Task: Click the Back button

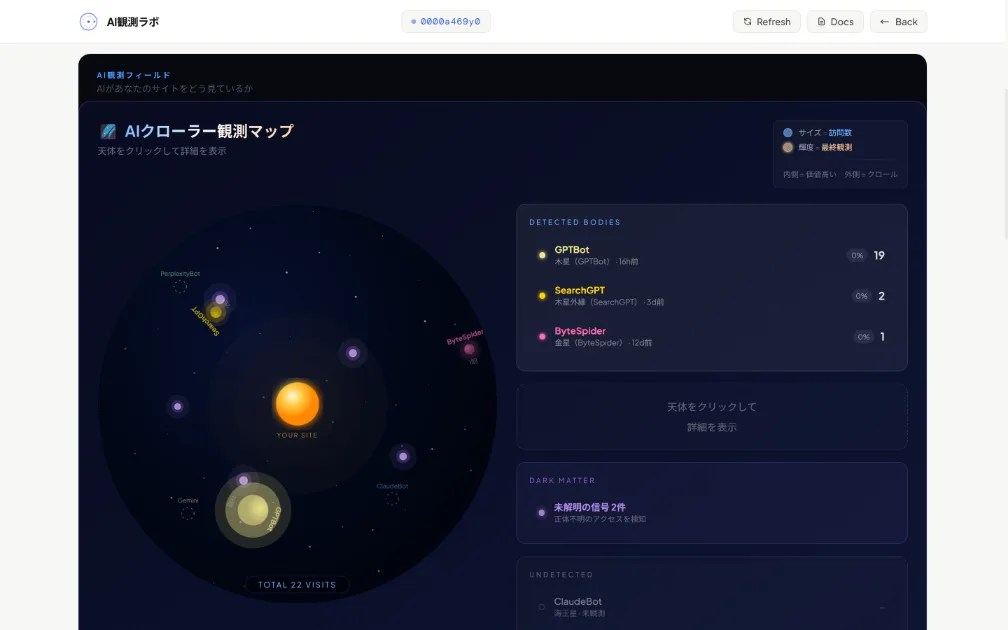Action: pos(898,21)
